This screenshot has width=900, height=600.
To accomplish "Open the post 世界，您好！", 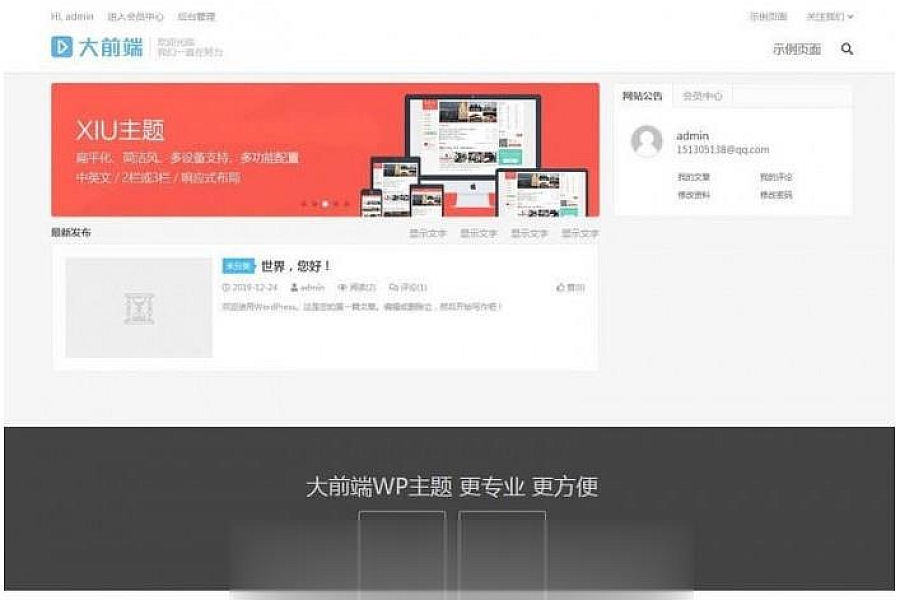I will tap(296, 266).
